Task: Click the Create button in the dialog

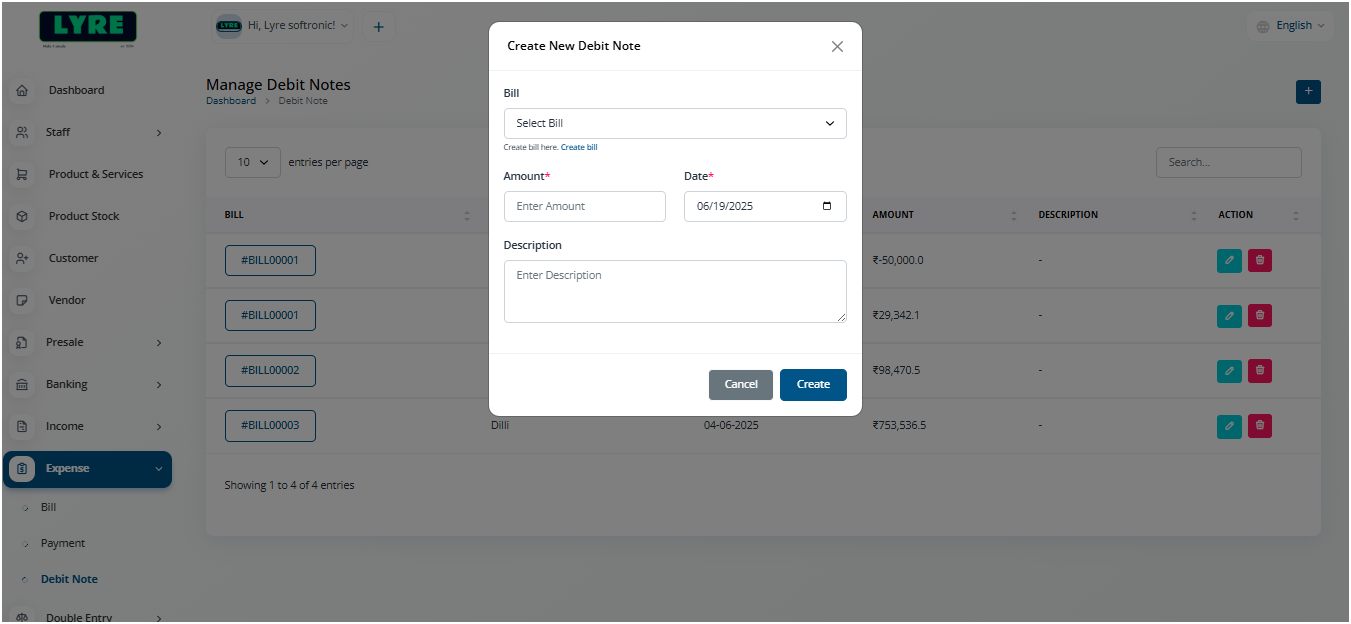Action: pos(813,384)
